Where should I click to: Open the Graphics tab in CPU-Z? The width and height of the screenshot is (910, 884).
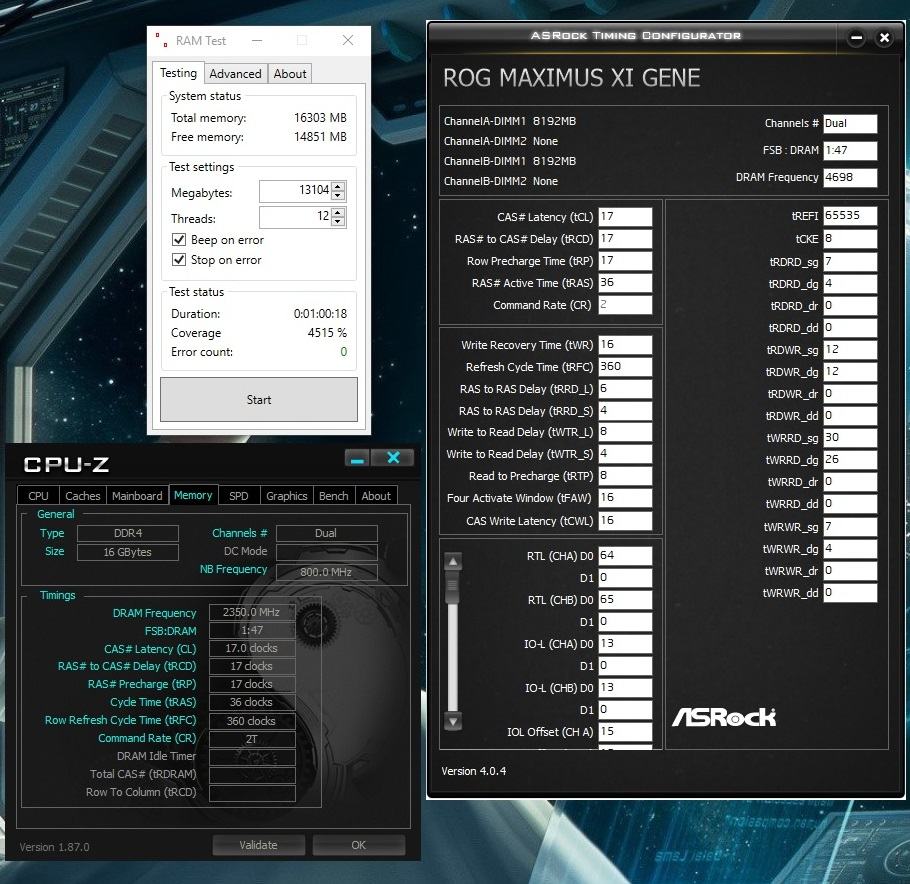point(287,496)
